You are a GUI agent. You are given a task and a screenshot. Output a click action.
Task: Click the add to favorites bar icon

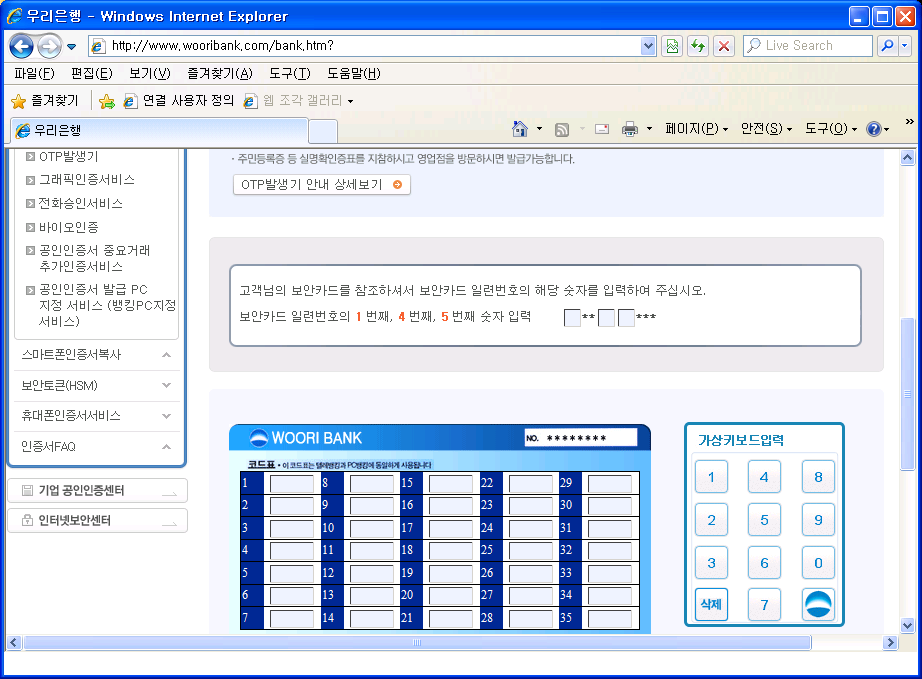point(107,101)
